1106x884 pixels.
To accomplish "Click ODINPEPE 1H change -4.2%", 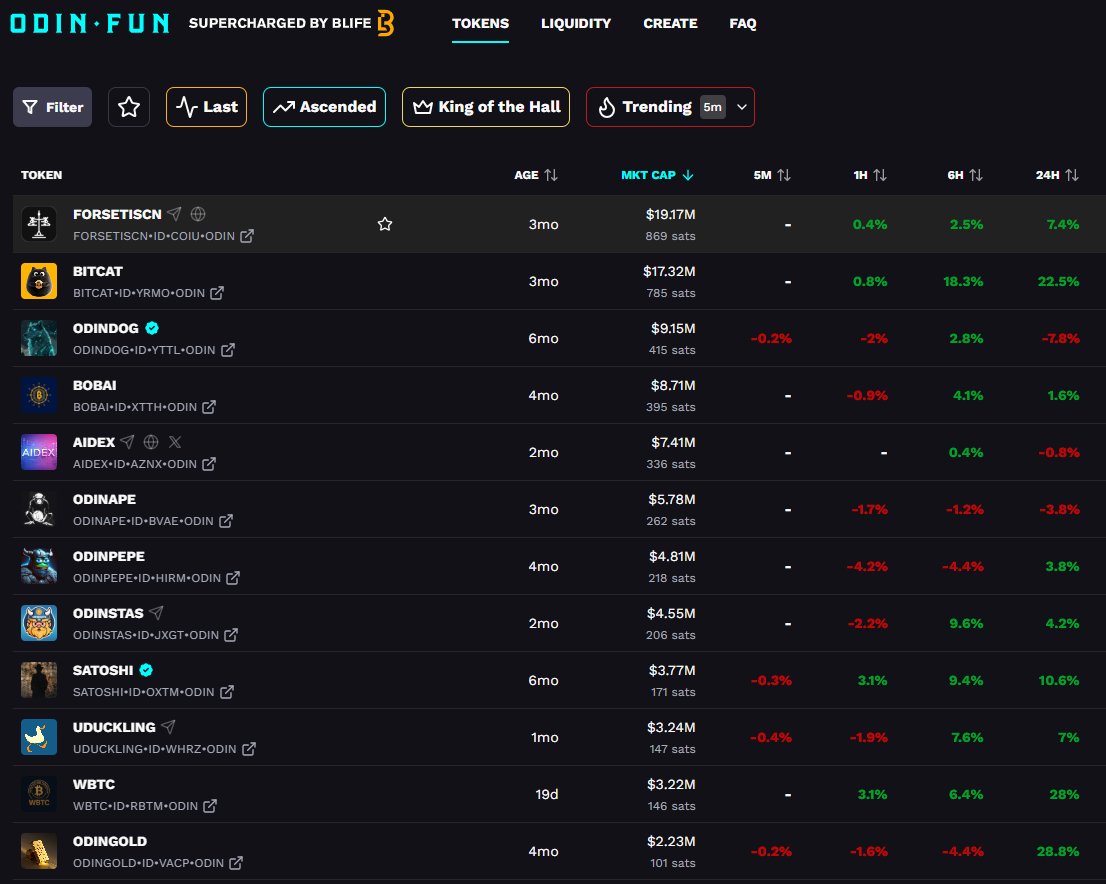I will (867, 567).
